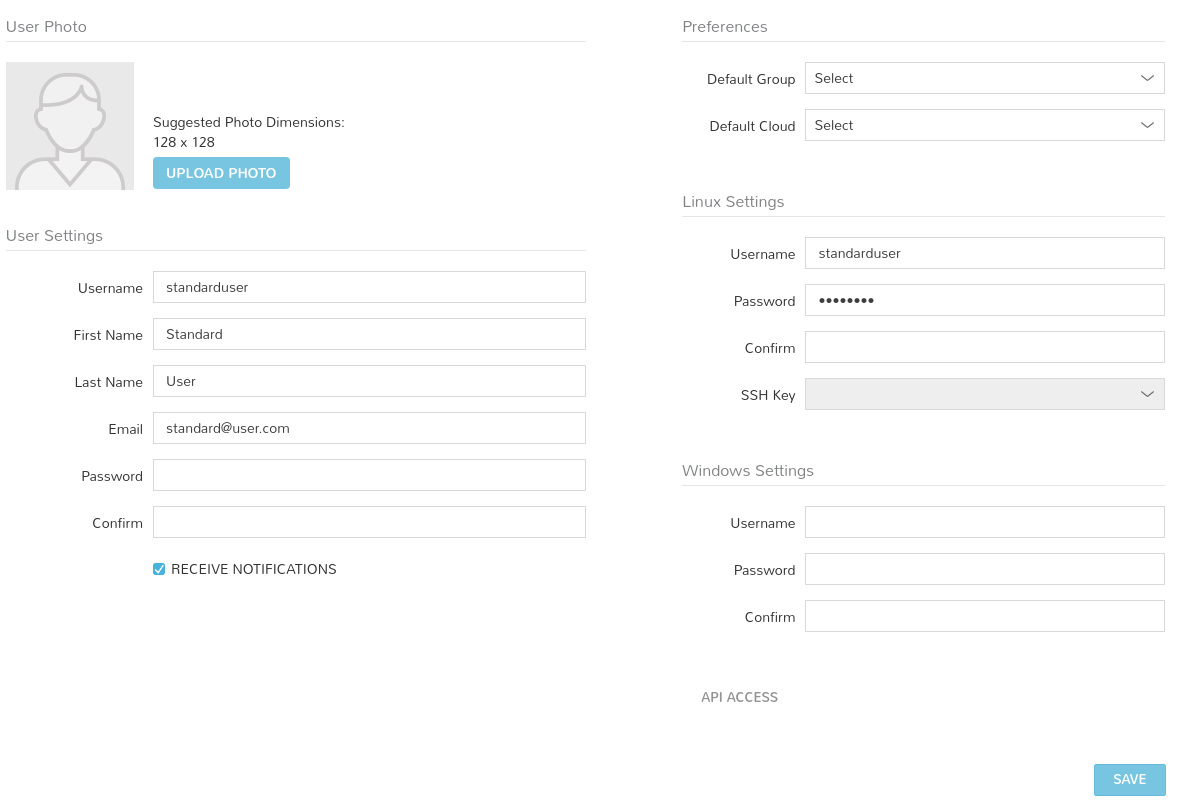
Task: Click the Windows Settings Username field
Action: (984, 522)
